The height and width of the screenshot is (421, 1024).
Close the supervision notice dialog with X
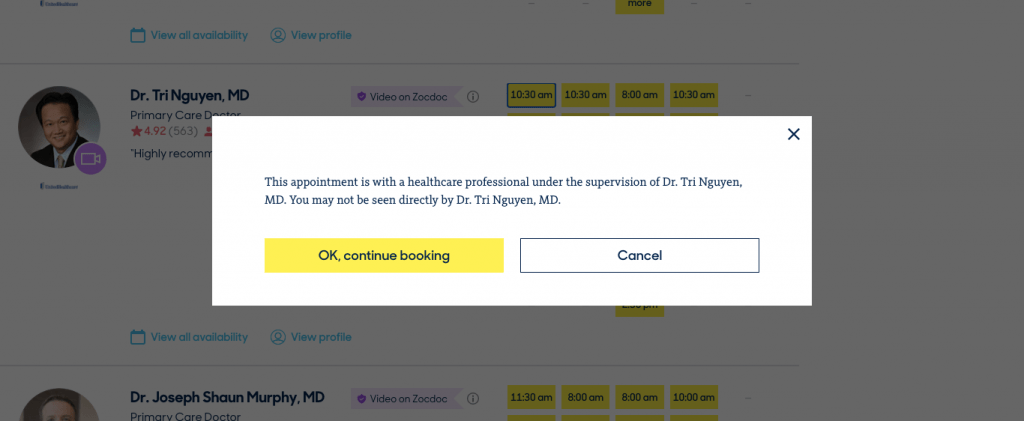point(793,134)
